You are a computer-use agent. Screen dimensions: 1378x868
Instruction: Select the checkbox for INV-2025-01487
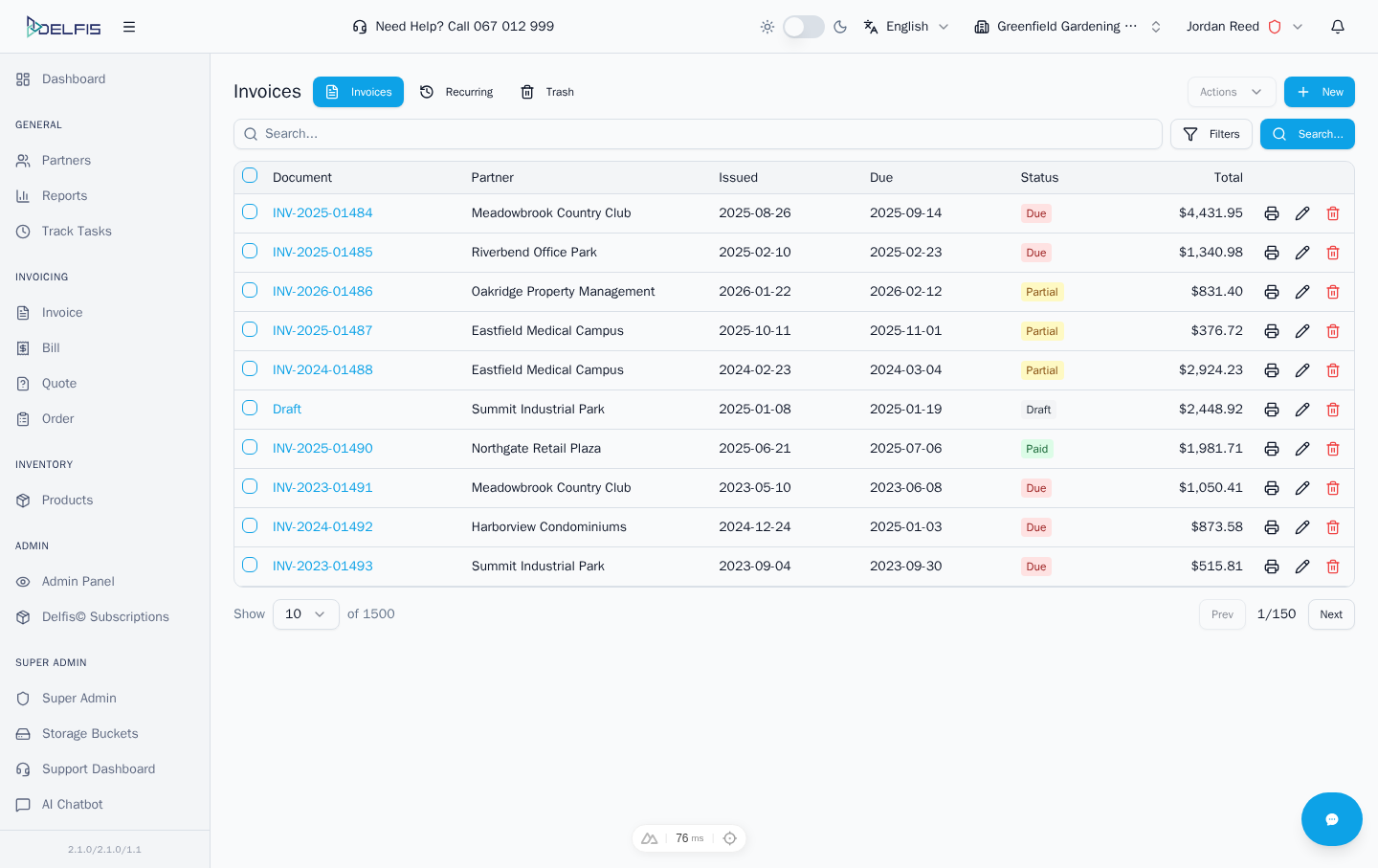coord(250,329)
